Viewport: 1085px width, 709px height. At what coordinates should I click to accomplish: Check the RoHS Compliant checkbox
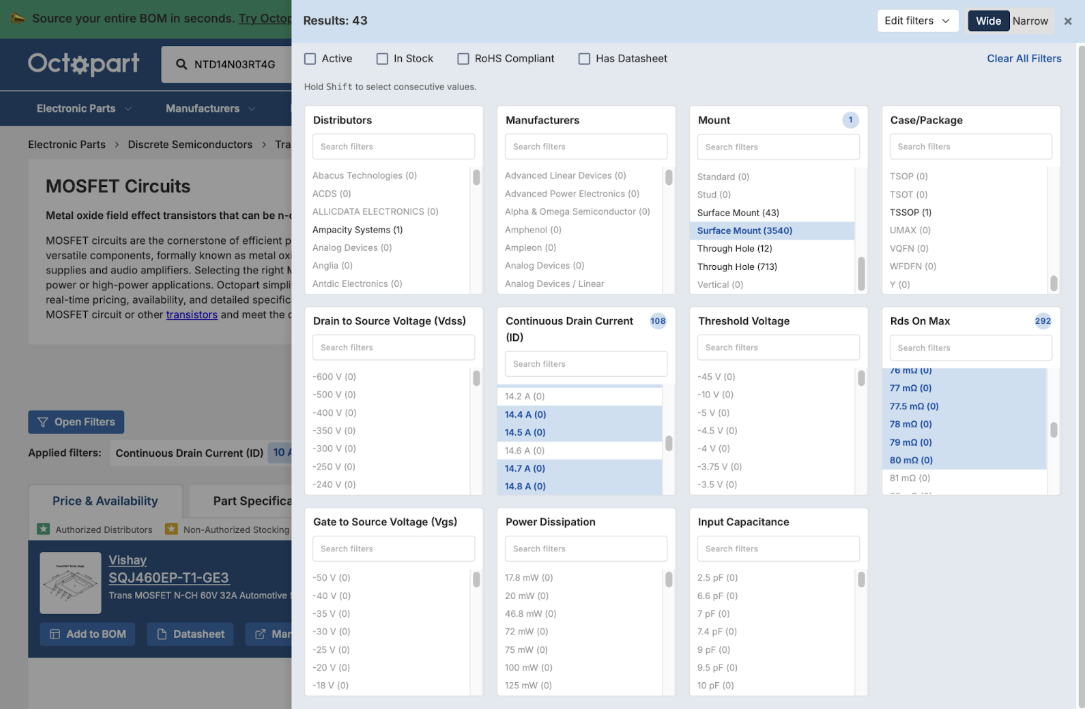pos(463,59)
